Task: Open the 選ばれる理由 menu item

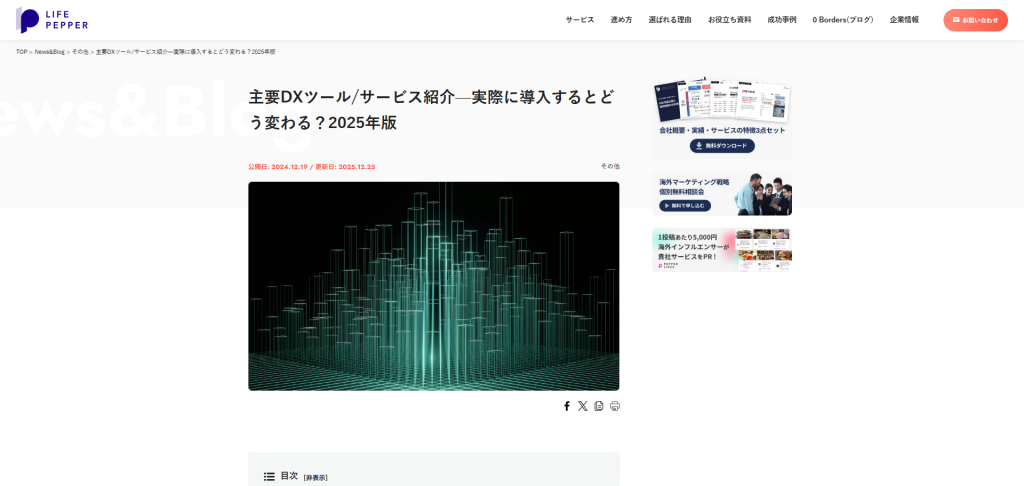Action: tap(670, 20)
